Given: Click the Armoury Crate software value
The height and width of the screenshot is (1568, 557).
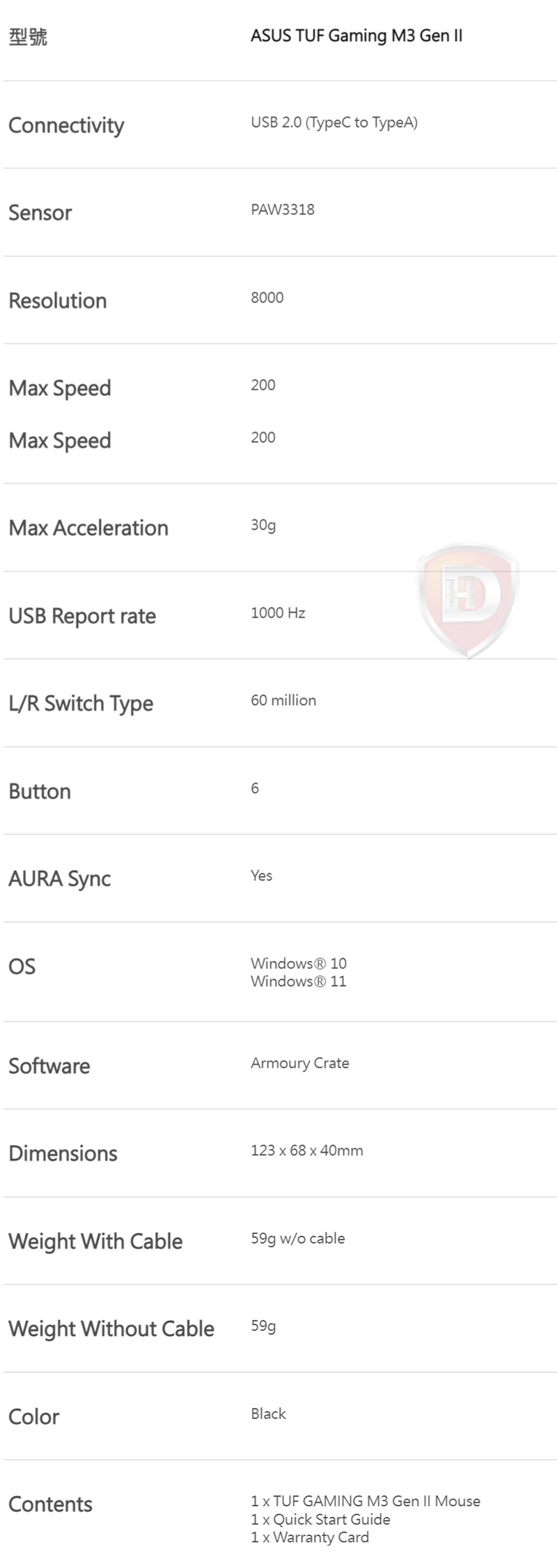Looking at the screenshot, I should (x=300, y=1063).
